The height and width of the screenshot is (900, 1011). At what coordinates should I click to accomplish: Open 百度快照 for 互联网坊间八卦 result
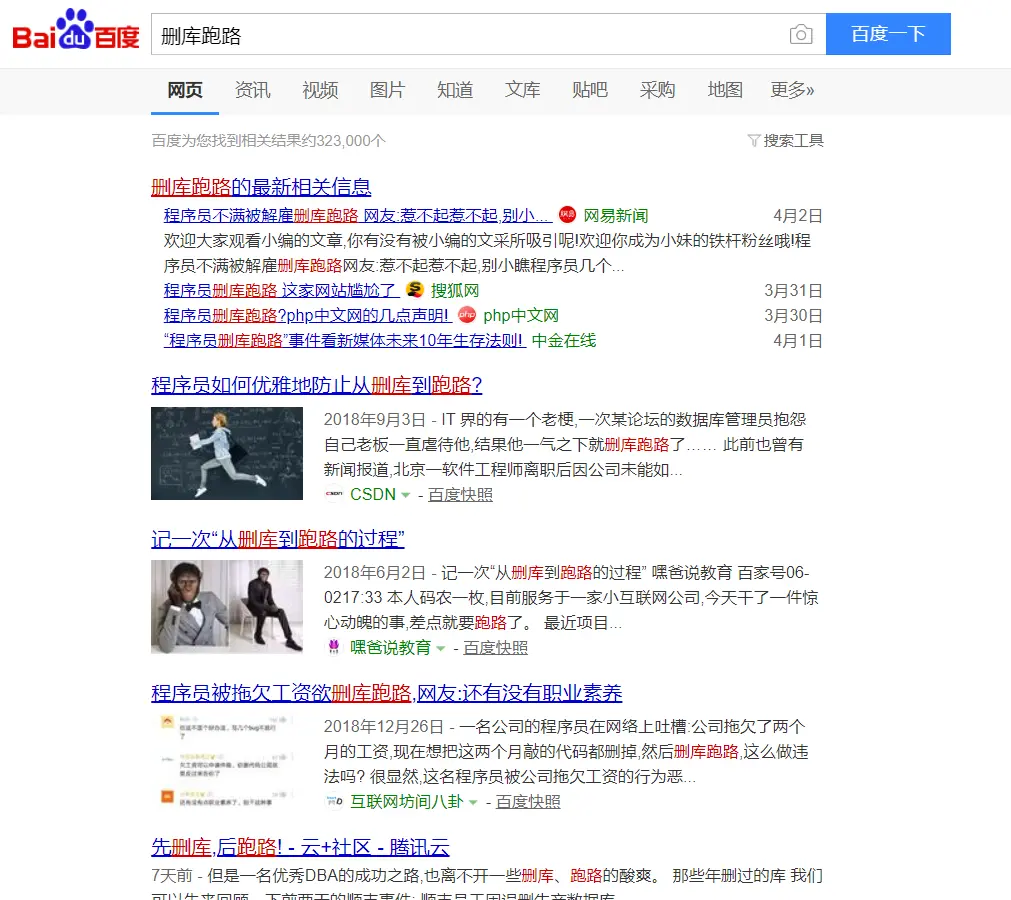click(528, 801)
